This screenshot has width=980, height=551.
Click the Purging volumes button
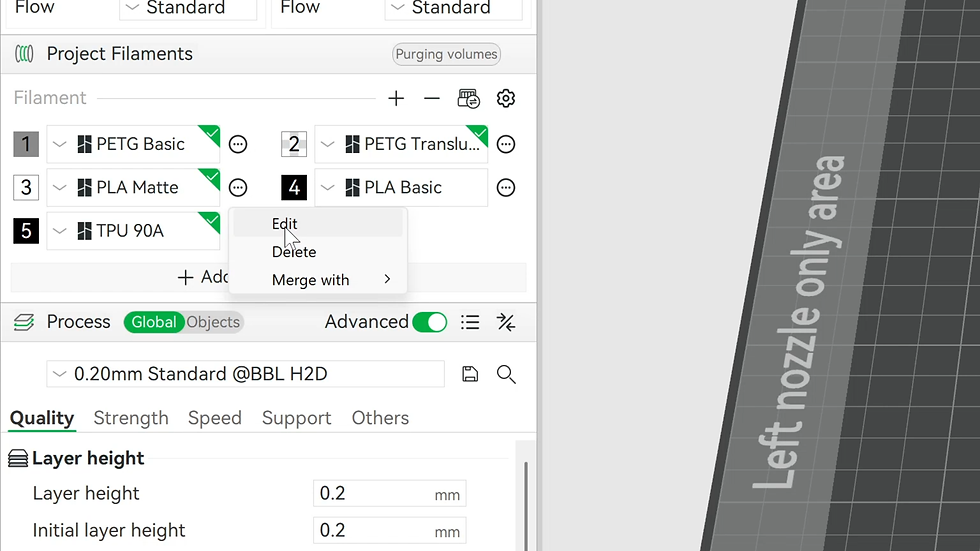coord(446,54)
